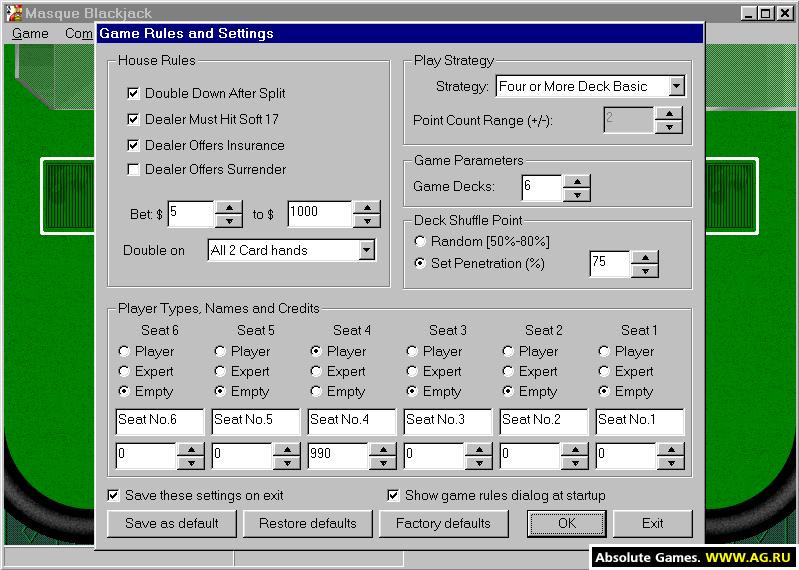Increase maximum bet with up arrow
Image resolution: width=799 pixels, height=570 pixels.
[x=367, y=208]
